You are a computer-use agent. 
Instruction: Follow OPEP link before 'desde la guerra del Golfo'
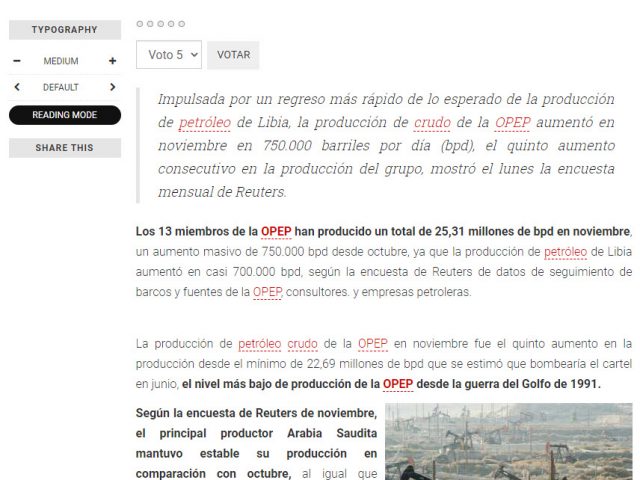point(398,383)
